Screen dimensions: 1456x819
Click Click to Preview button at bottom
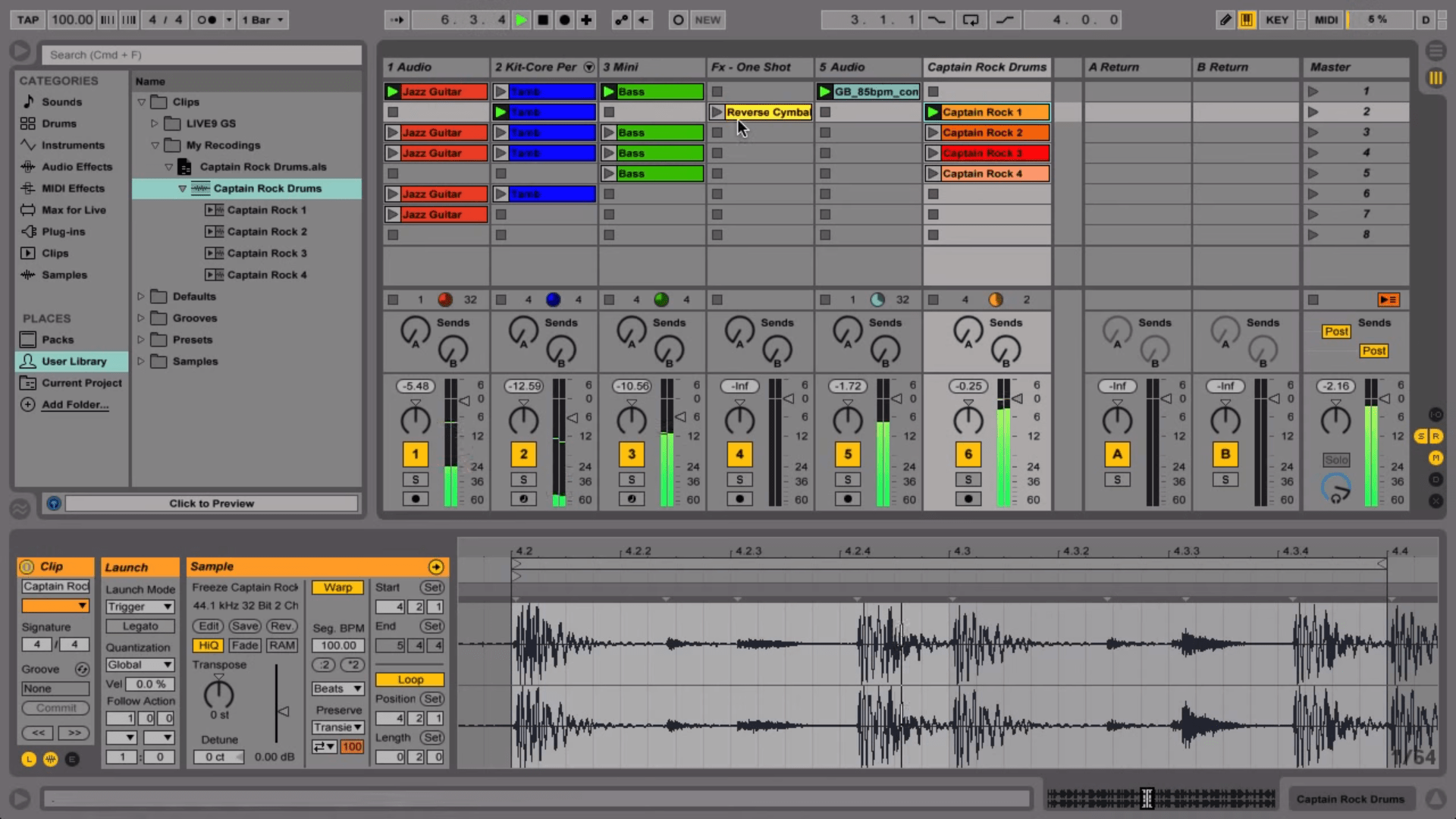(x=211, y=503)
